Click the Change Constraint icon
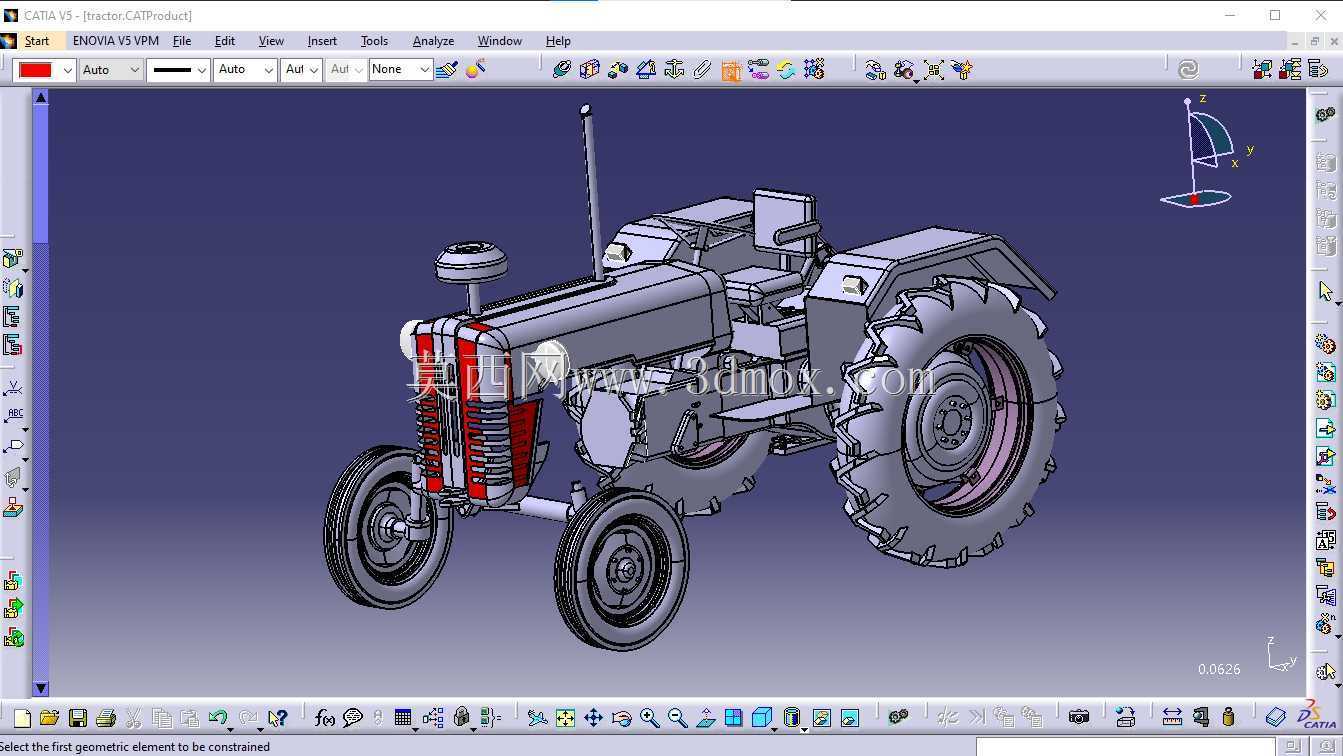 (x=786, y=69)
